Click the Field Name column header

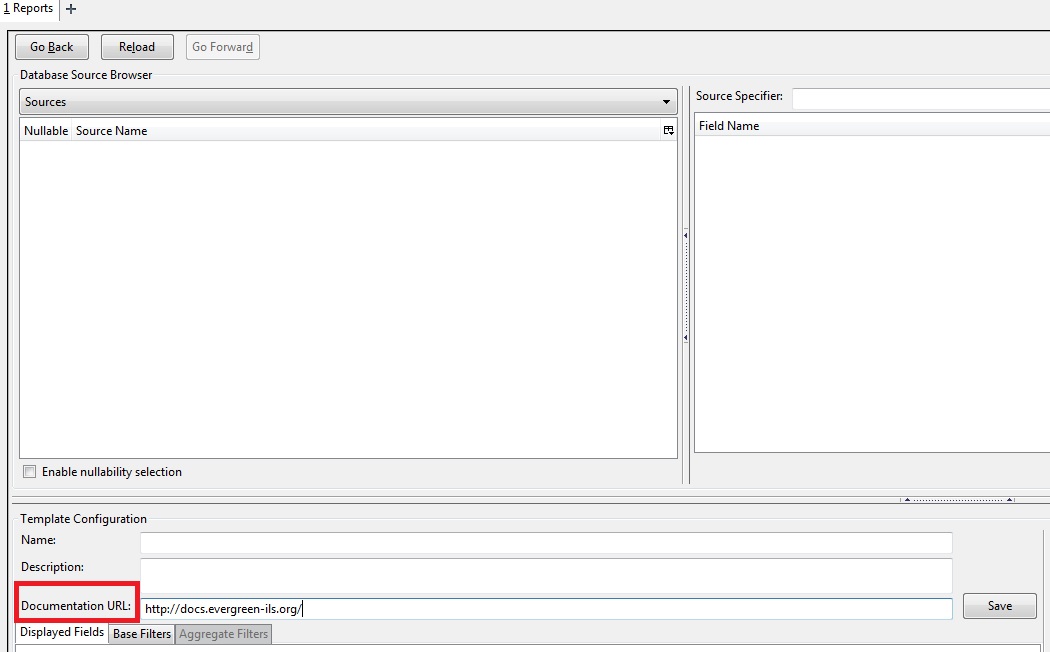[870, 126]
